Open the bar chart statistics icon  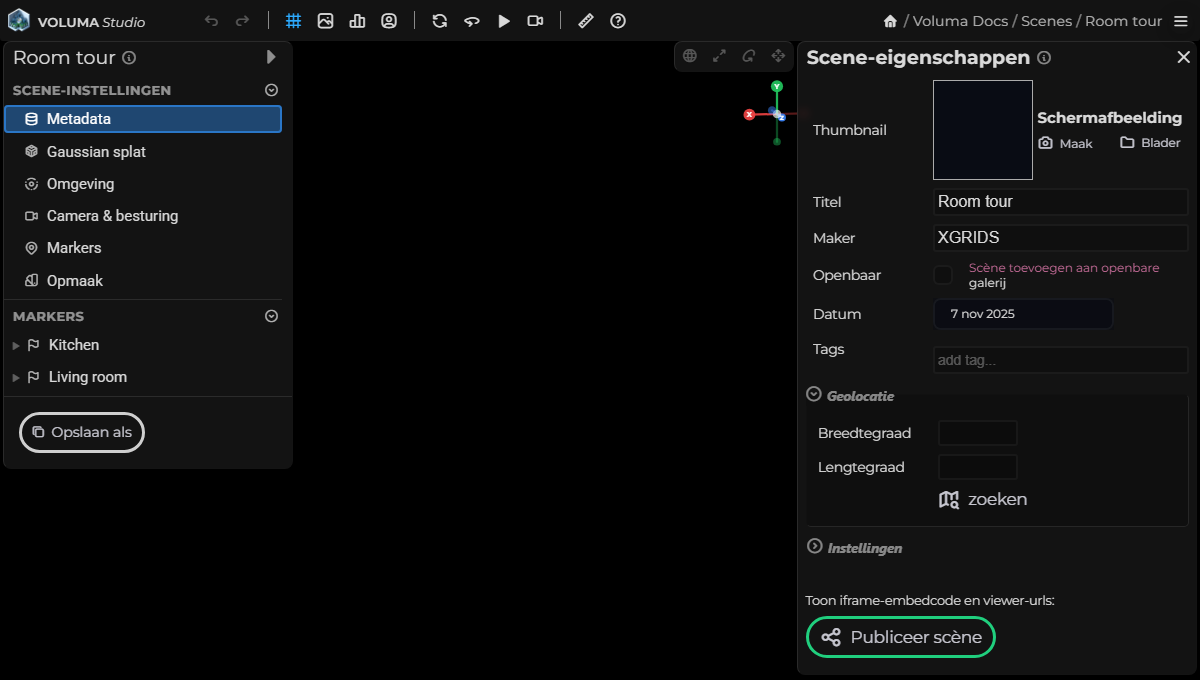coord(357,21)
